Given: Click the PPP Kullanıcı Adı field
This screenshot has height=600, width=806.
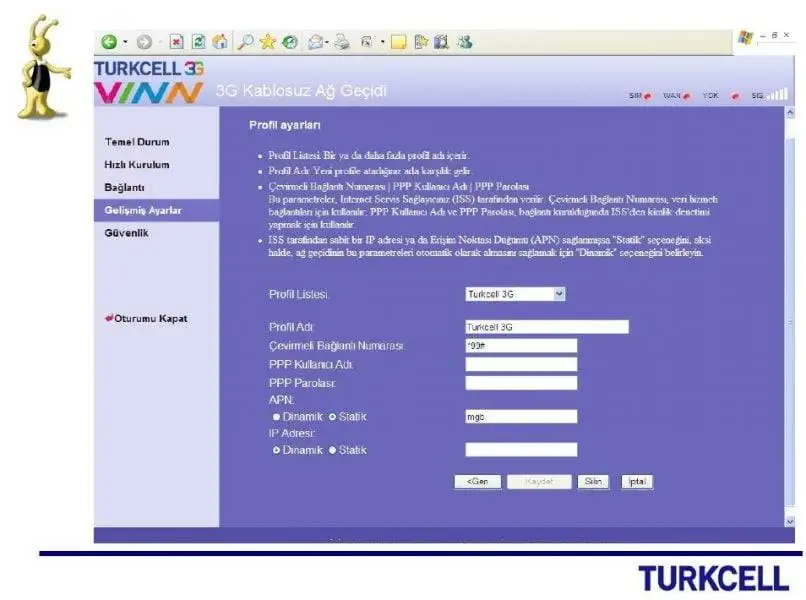Looking at the screenshot, I should 521,364.
